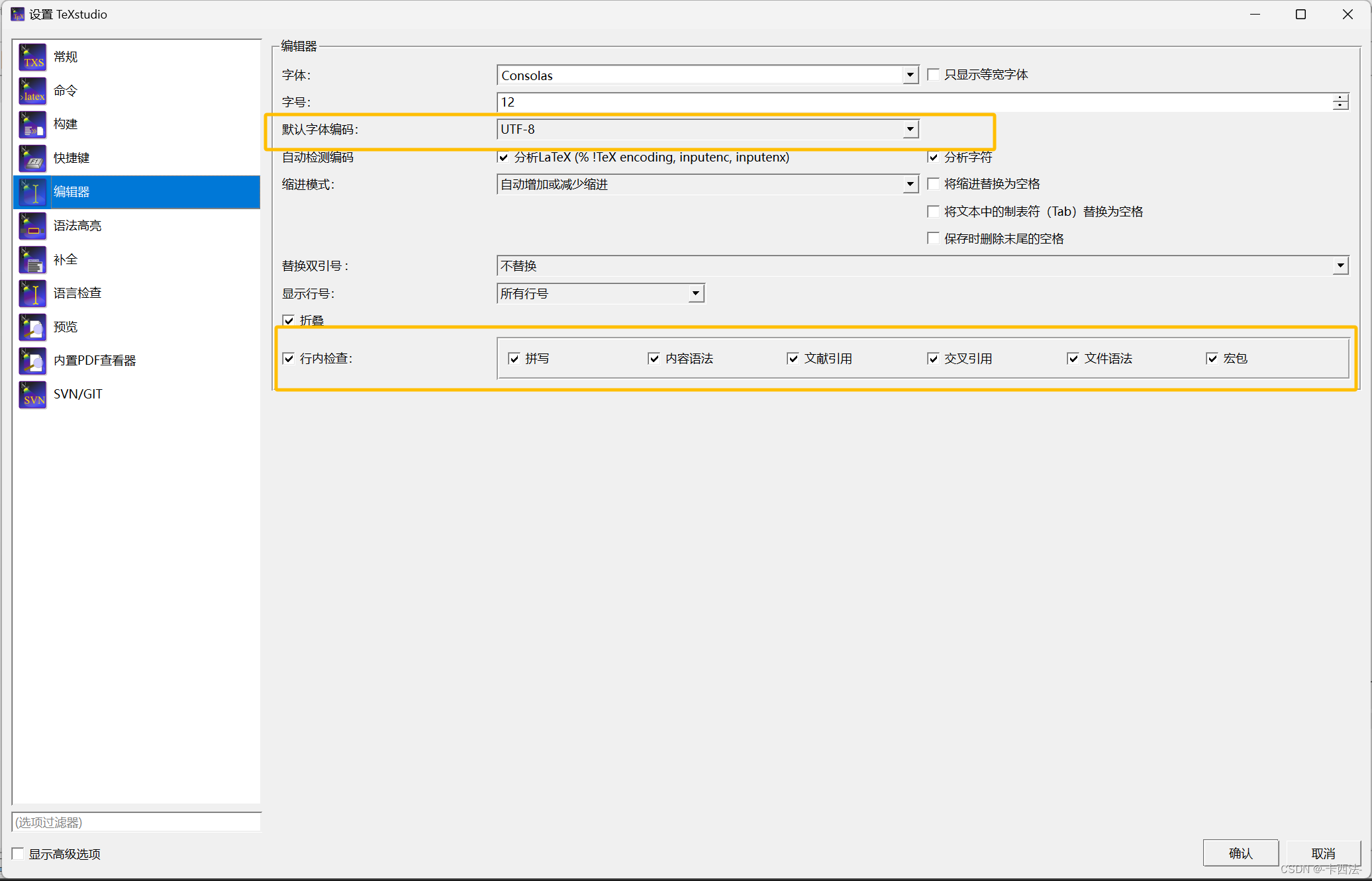Click the 语法高亮 sidebar icon
This screenshot has width=1372, height=881.
coord(32,226)
